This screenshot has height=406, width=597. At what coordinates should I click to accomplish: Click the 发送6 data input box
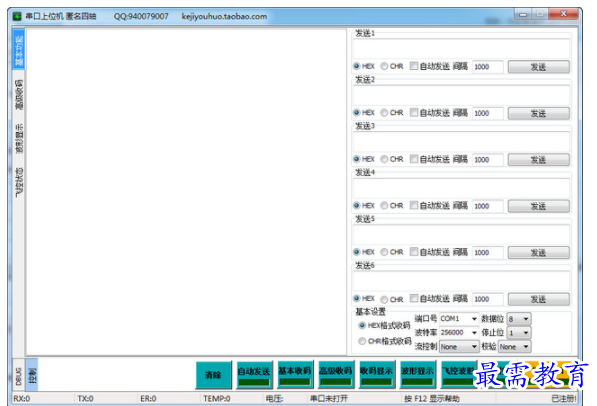(x=461, y=281)
